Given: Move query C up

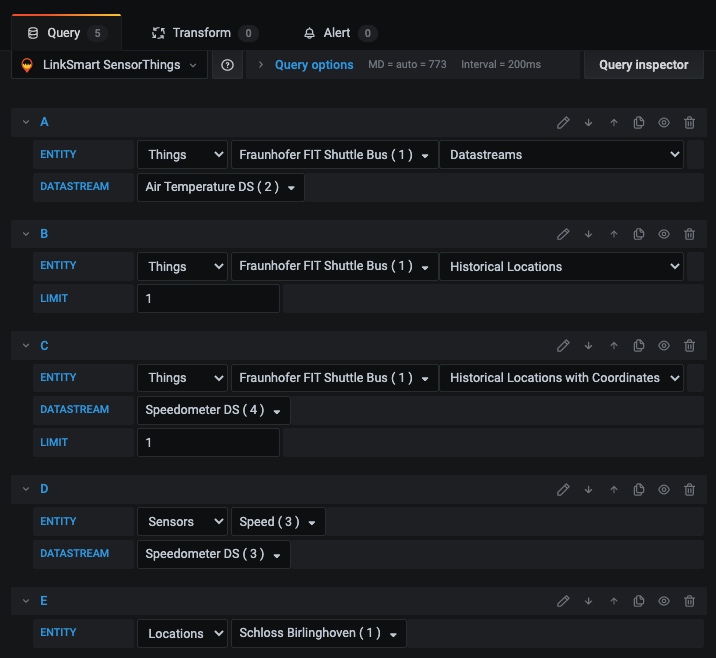Looking at the screenshot, I should tap(614, 346).
